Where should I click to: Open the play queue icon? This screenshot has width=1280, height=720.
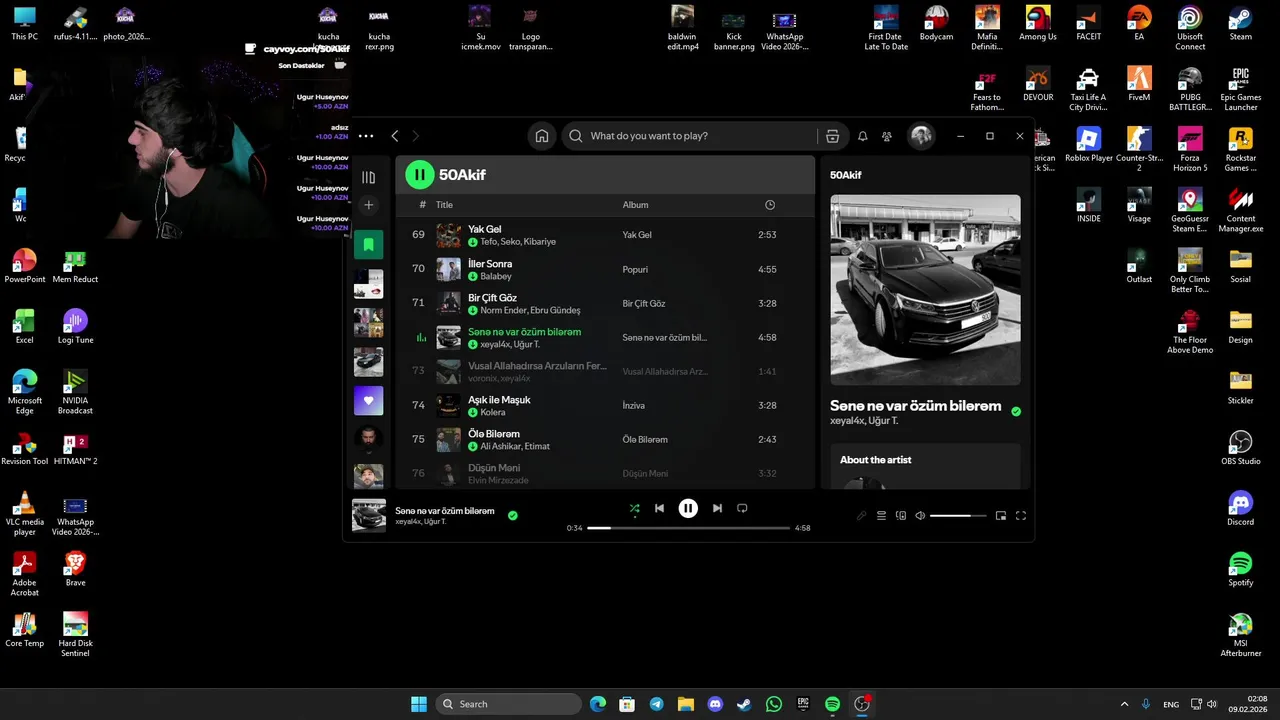[881, 516]
